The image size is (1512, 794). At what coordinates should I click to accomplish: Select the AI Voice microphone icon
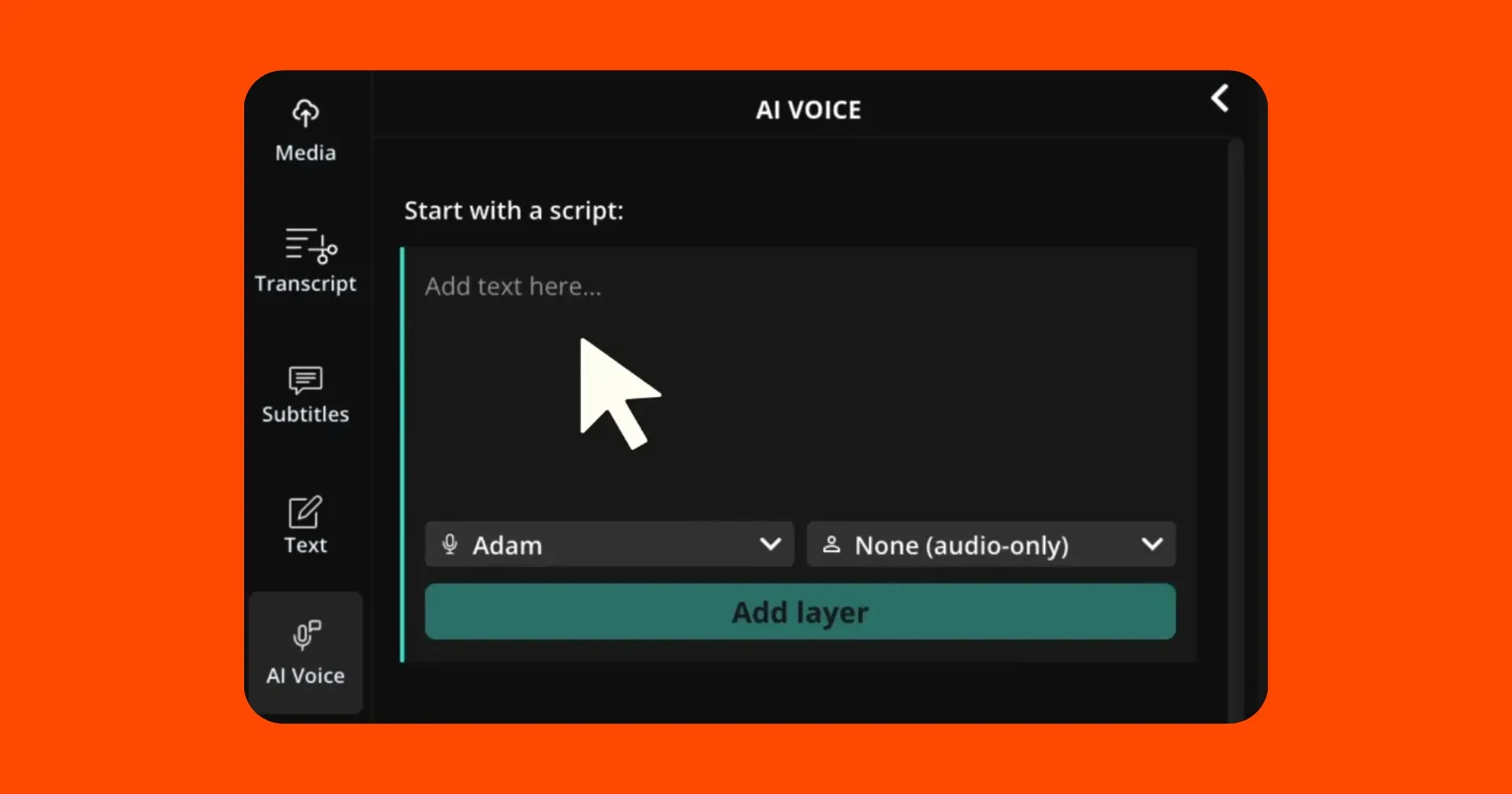click(306, 634)
